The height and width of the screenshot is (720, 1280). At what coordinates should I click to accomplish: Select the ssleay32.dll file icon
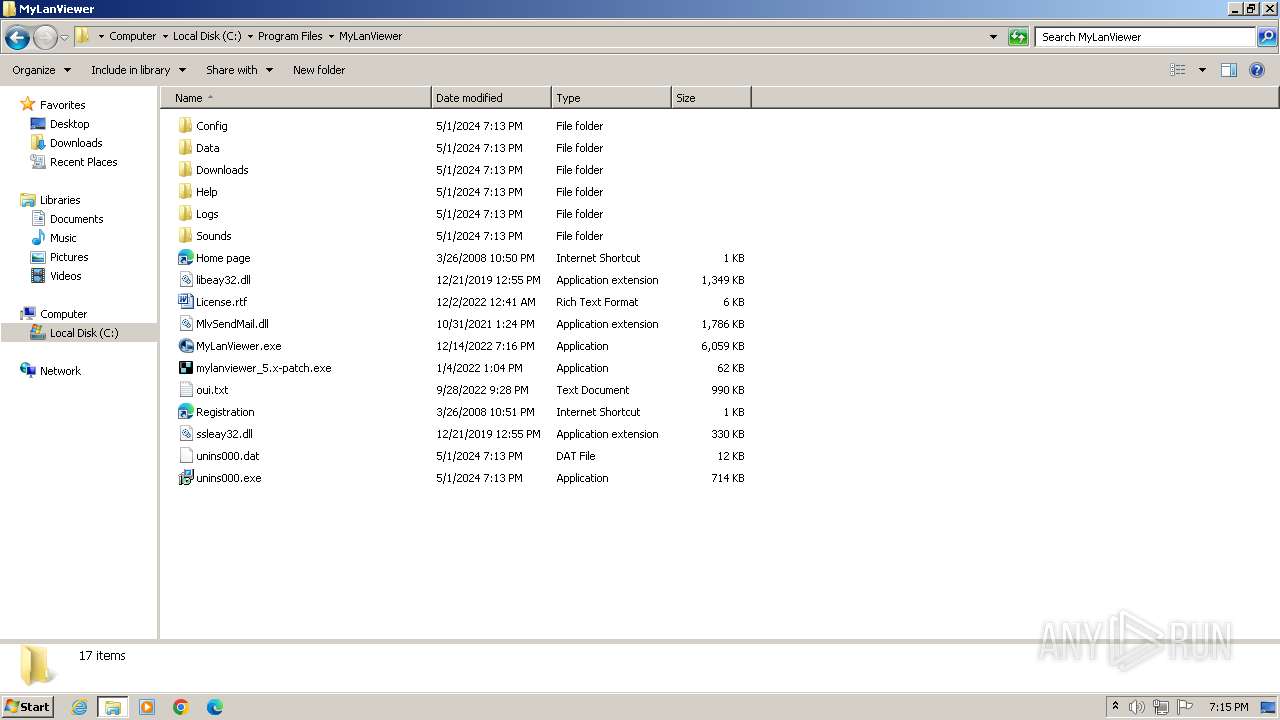pyautogui.click(x=185, y=434)
